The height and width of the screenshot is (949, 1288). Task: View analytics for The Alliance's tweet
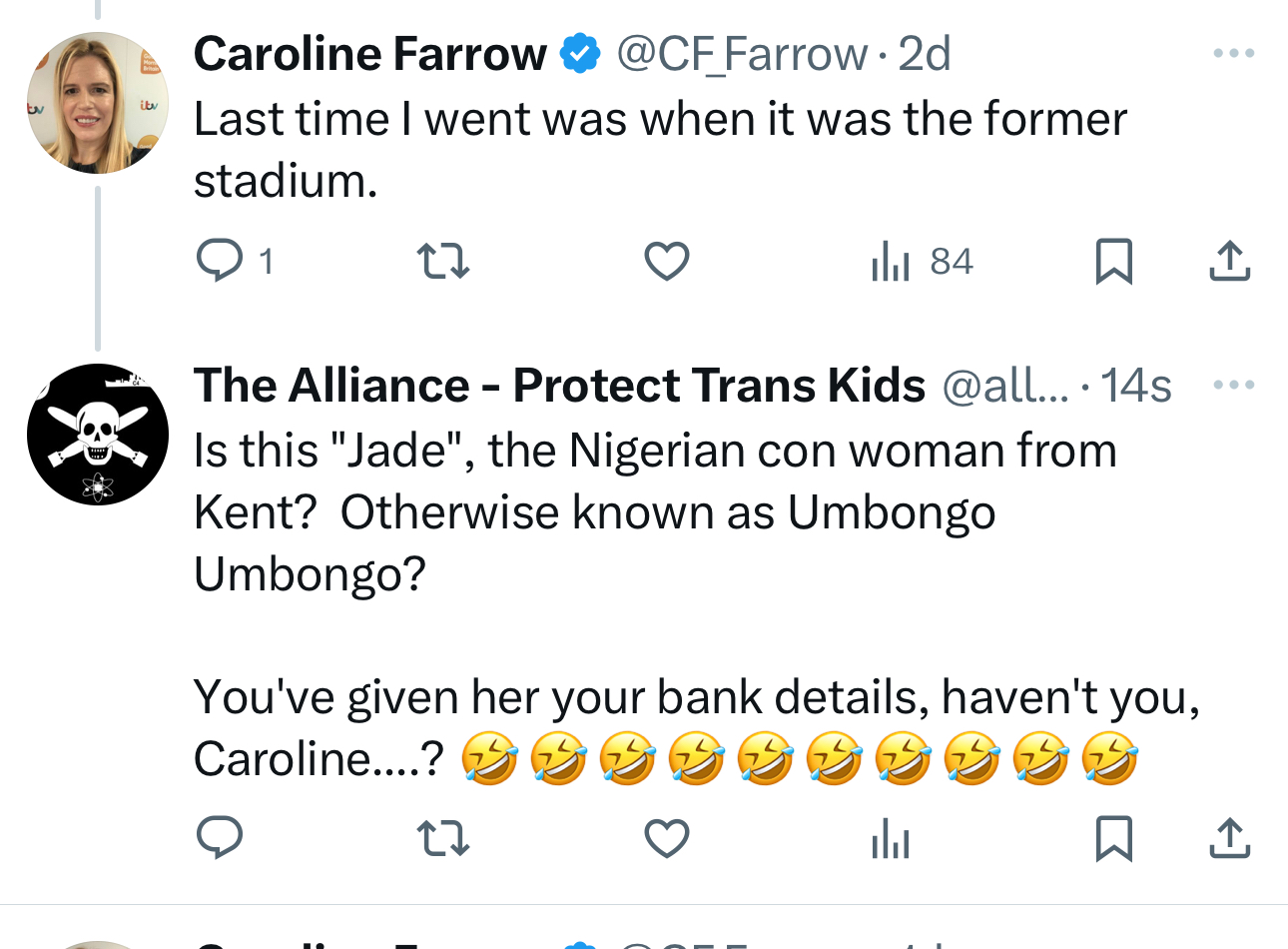click(890, 838)
